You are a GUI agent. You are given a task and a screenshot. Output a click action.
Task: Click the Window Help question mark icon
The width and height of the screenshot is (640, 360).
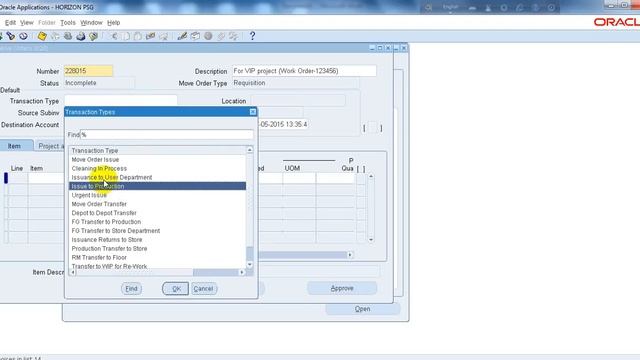tap(252, 36)
